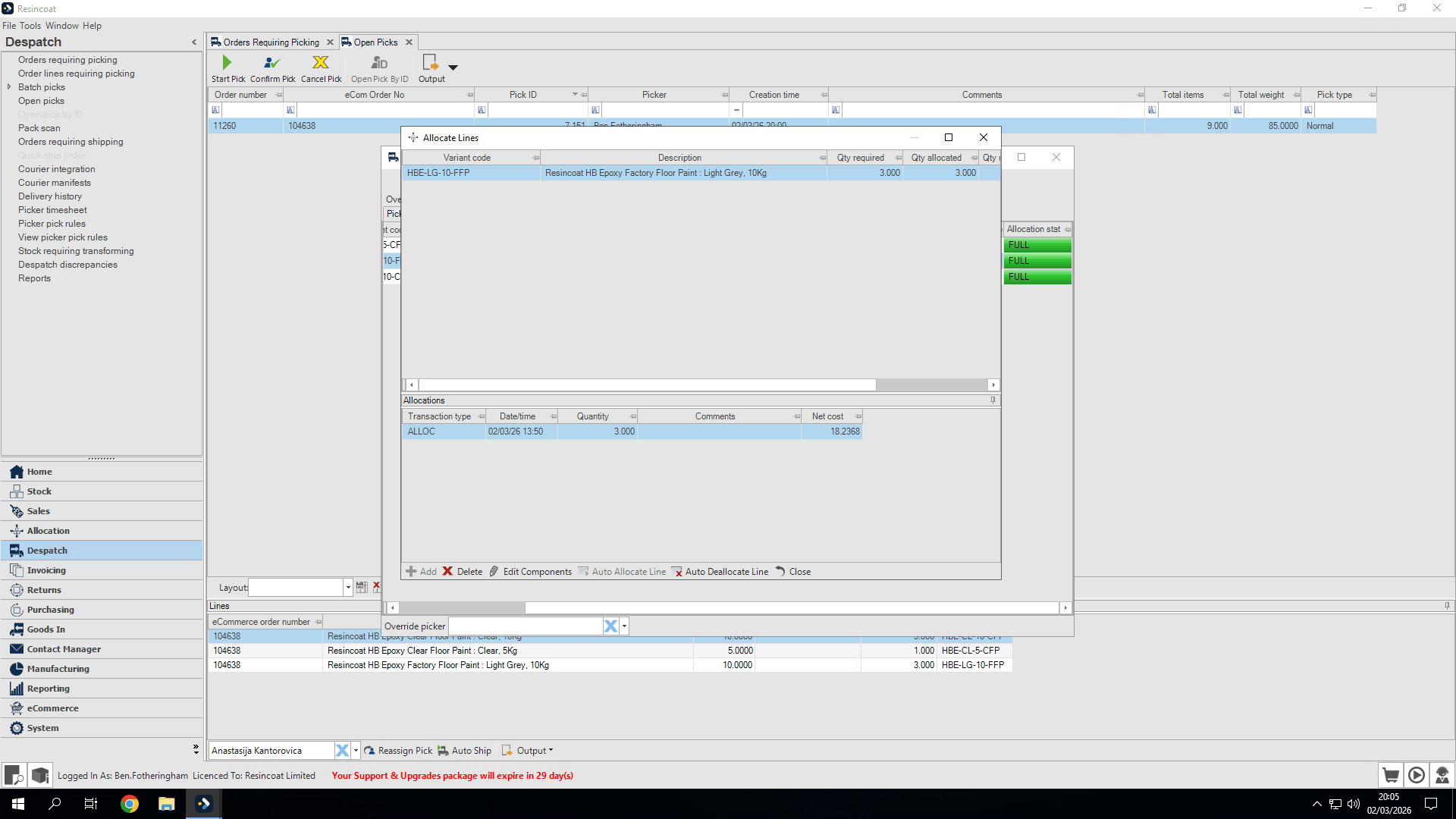Open Courier manifests in Despatch list
1456x819 pixels.
pos(55,183)
